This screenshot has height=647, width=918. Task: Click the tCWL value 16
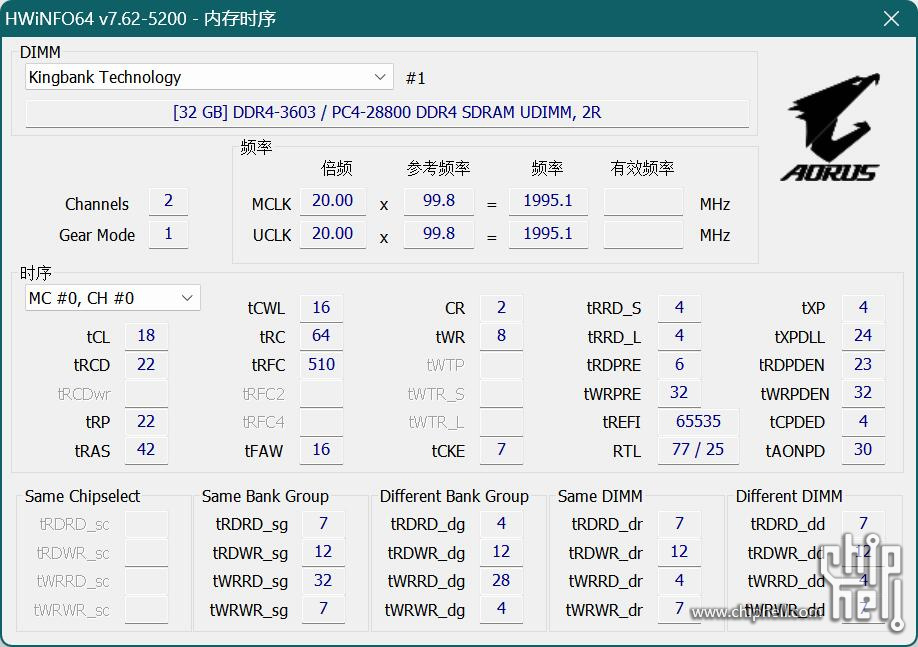(x=321, y=308)
